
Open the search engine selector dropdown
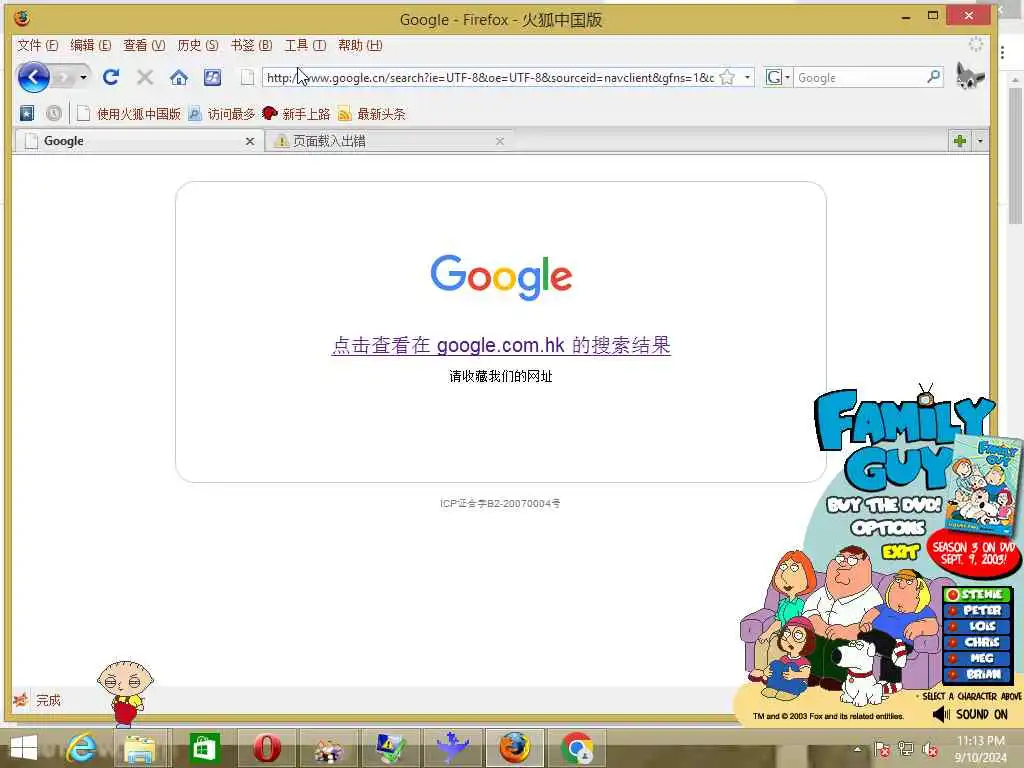778,78
